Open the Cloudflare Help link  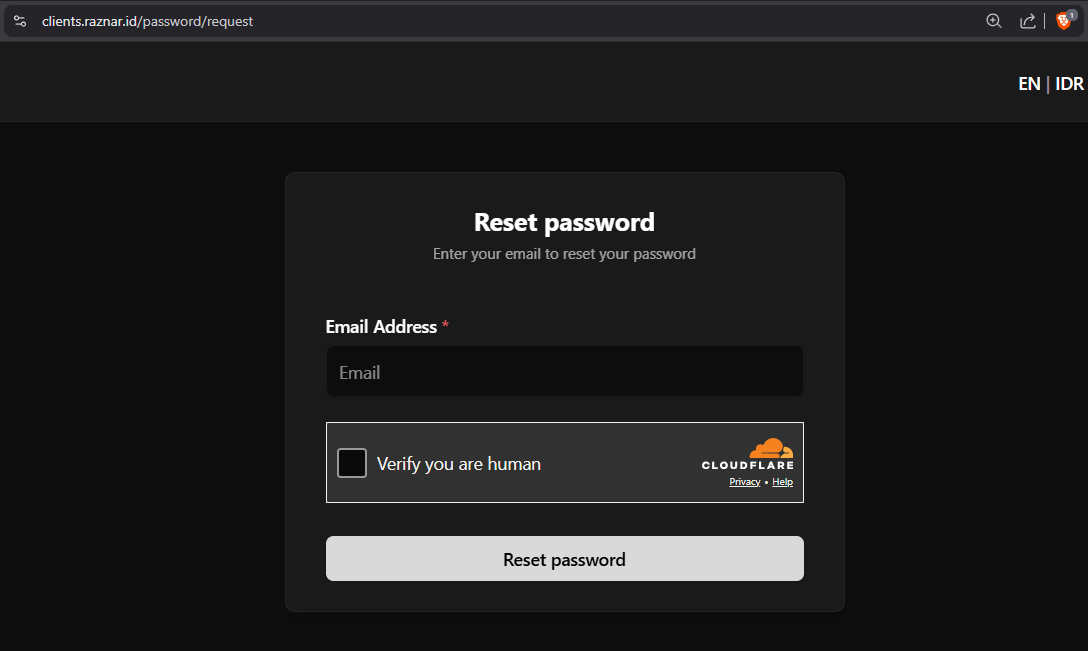click(x=782, y=482)
